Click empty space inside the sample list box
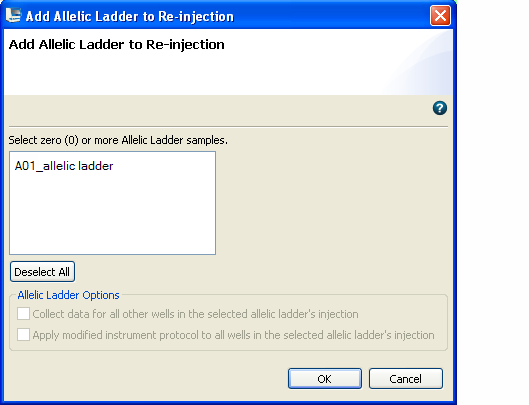This screenshot has height=405, width=529. [112, 216]
